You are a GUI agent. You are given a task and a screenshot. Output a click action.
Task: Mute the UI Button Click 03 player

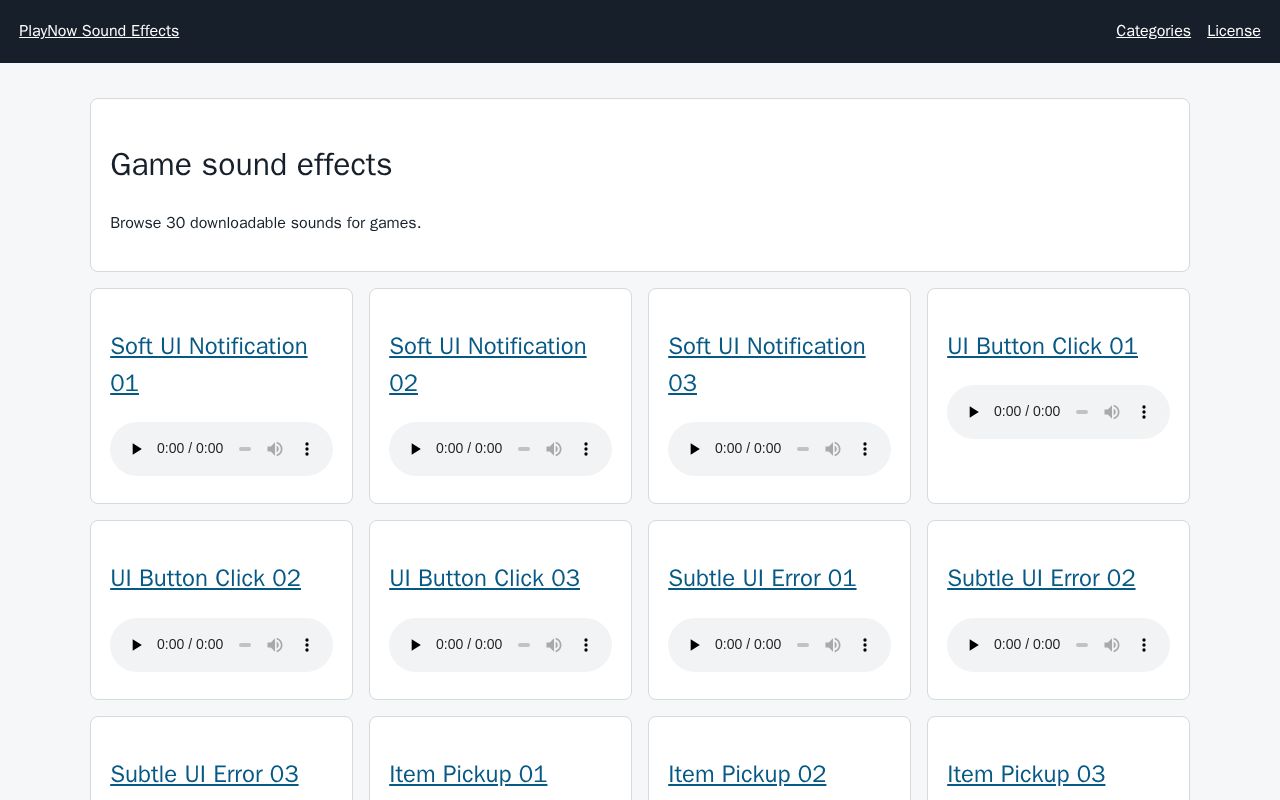554,645
